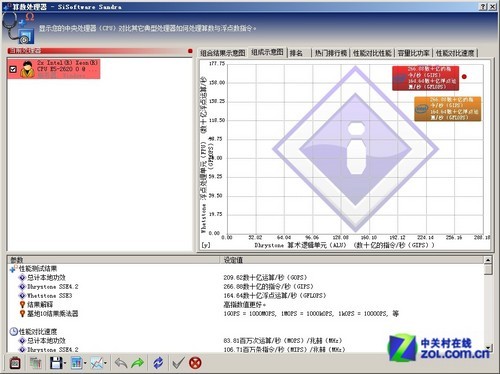
Task: Switch to the 排名 tab
Action: [296, 53]
